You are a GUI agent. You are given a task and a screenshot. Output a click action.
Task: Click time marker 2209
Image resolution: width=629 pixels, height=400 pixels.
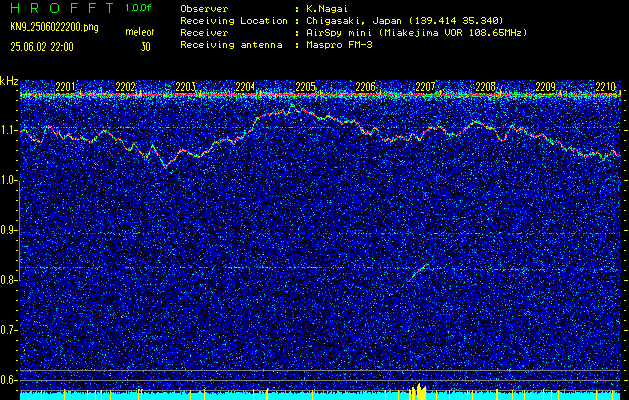[x=546, y=87]
